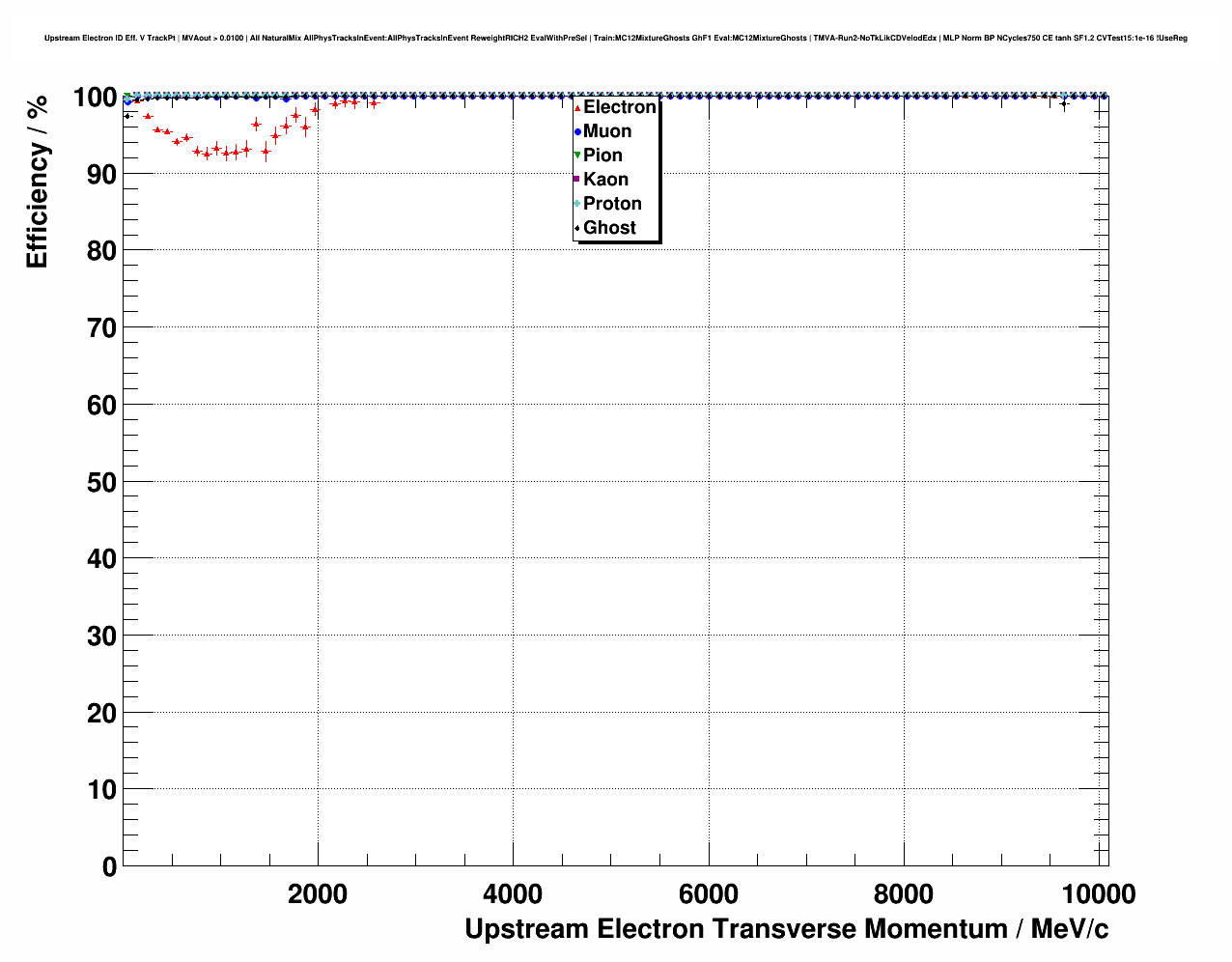The height and width of the screenshot is (962, 1232).
Task: Click the cyan Proton legend marker
Action: coord(577,204)
